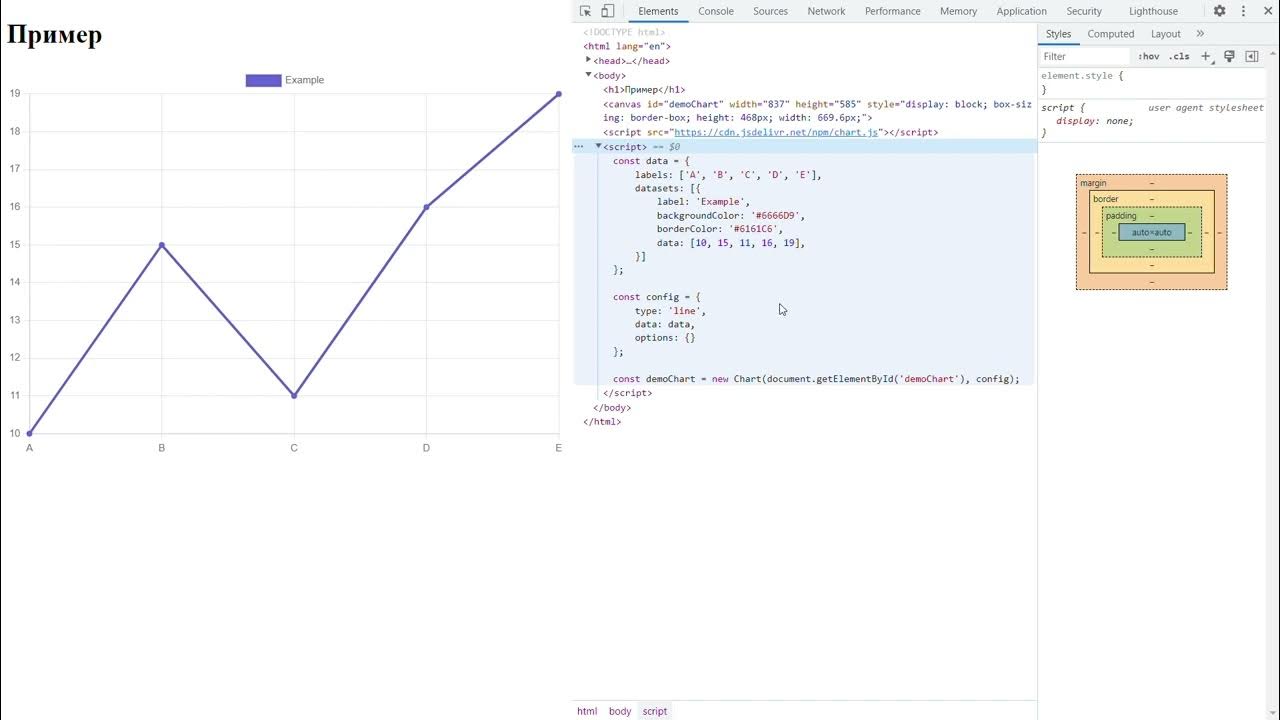Toggle the device toolbar icon

[x=607, y=11]
